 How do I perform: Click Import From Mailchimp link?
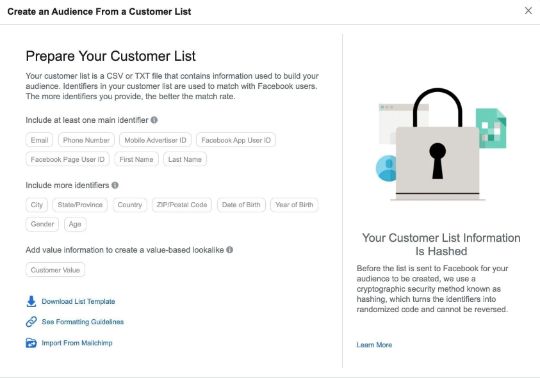77,343
